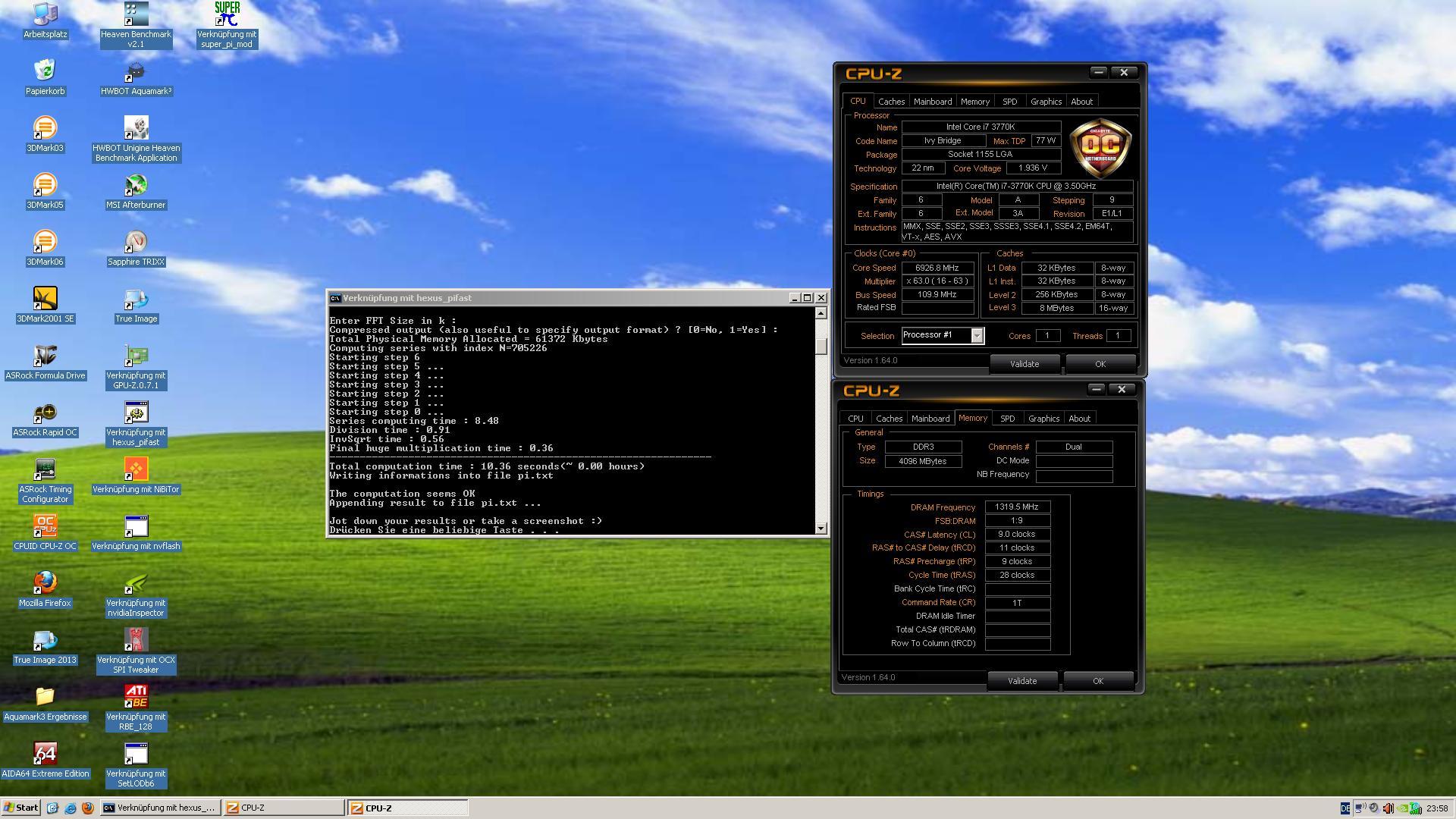Click the Core Speed value field

click(937, 268)
